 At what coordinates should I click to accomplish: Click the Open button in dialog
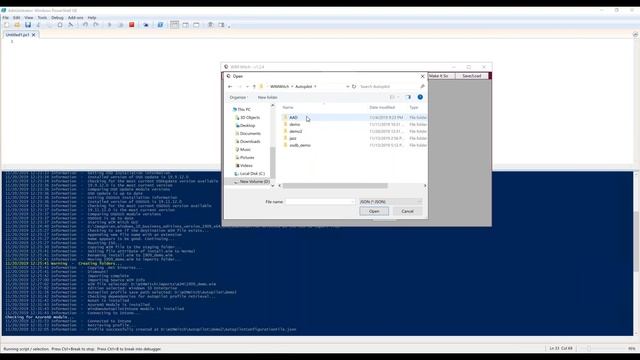374,211
